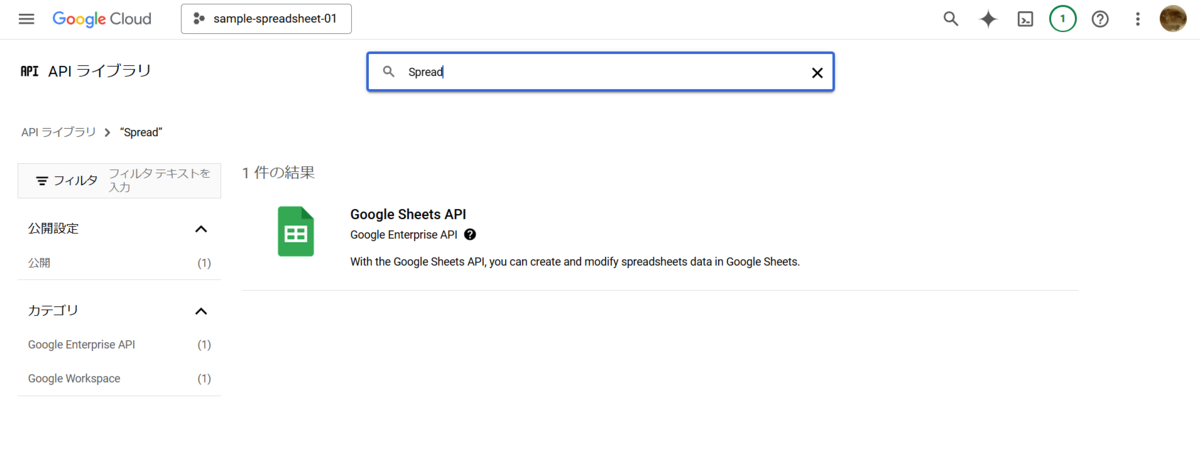This screenshot has width=1200, height=464.
Task: Focus the フィルタ text input field
Action: coord(160,180)
